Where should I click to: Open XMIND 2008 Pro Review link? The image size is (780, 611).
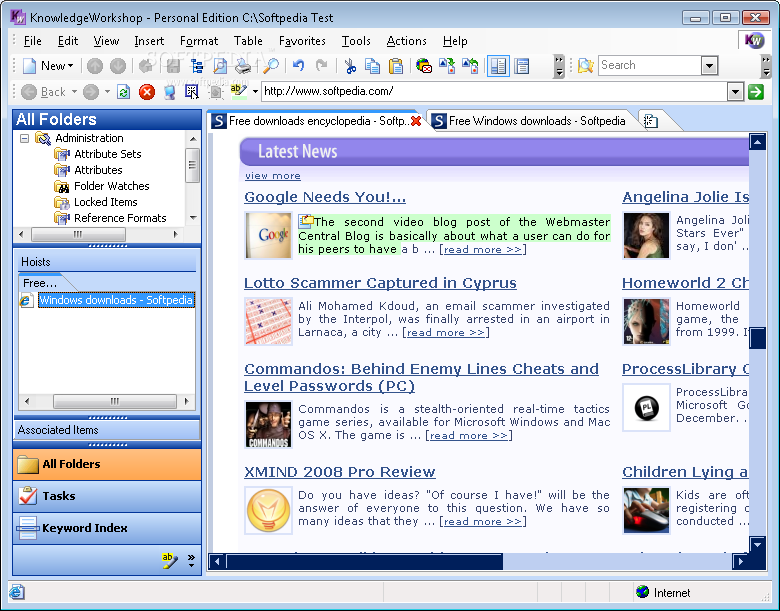(340, 472)
